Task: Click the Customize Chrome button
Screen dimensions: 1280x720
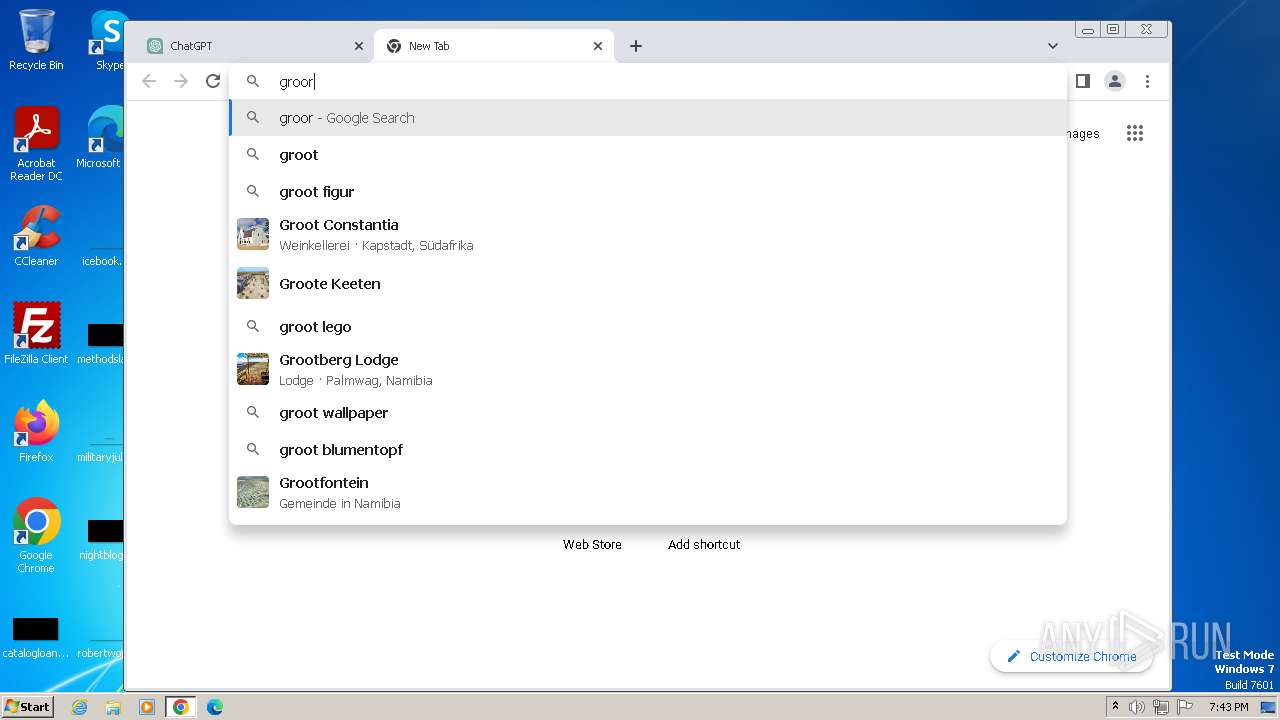Action: click(x=1071, y=656)
